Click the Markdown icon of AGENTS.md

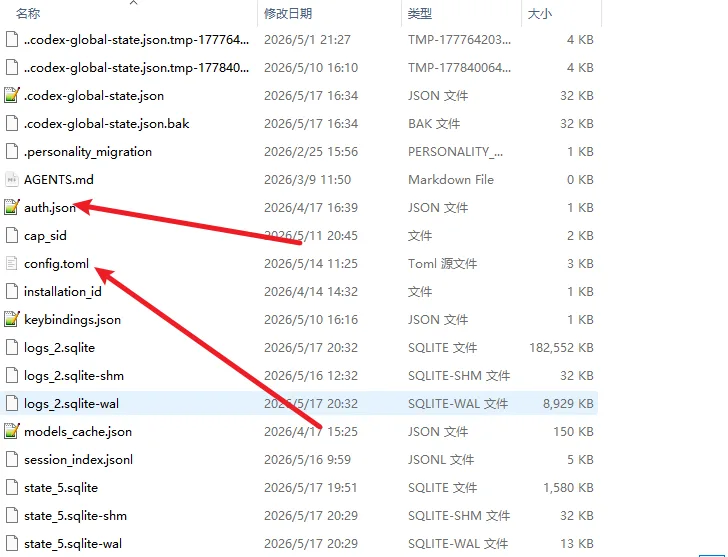[x=12, y=179]
